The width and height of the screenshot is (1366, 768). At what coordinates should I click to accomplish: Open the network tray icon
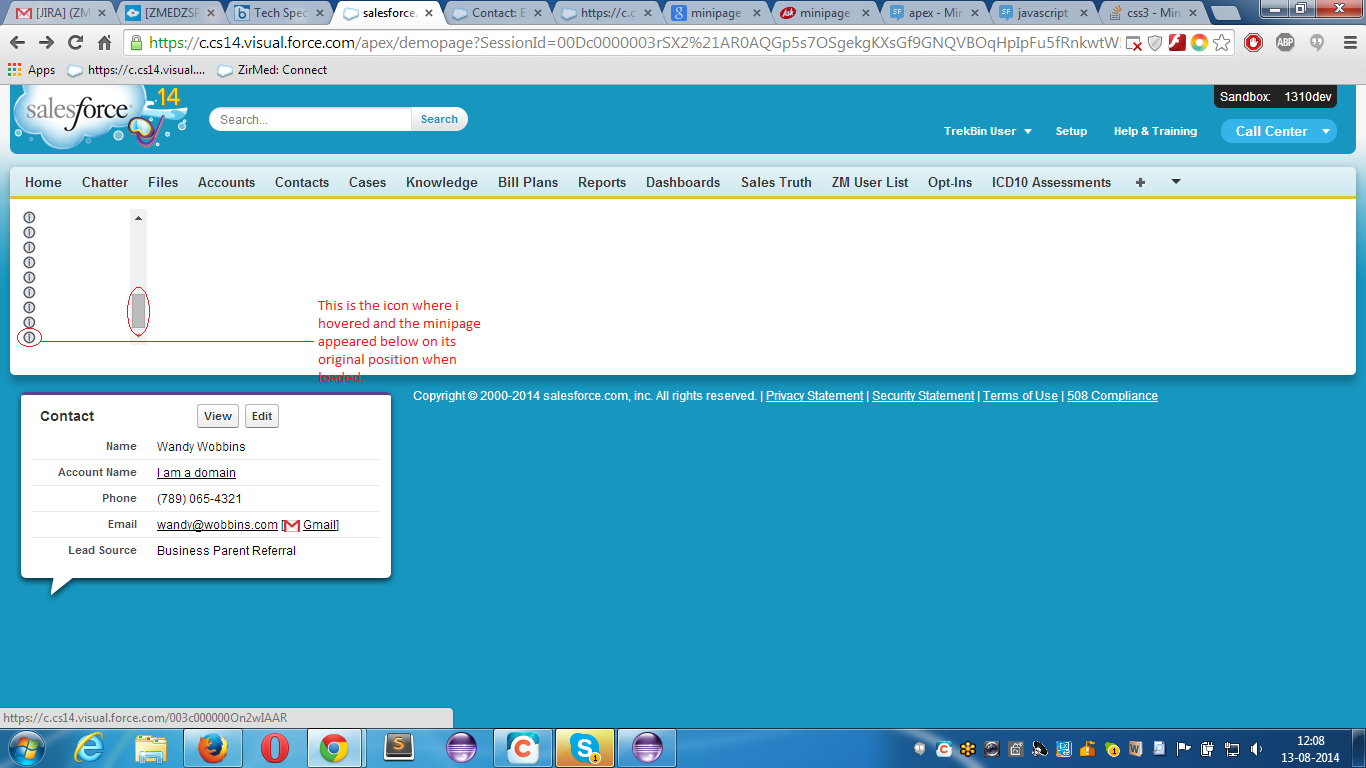coord(1232,748)
